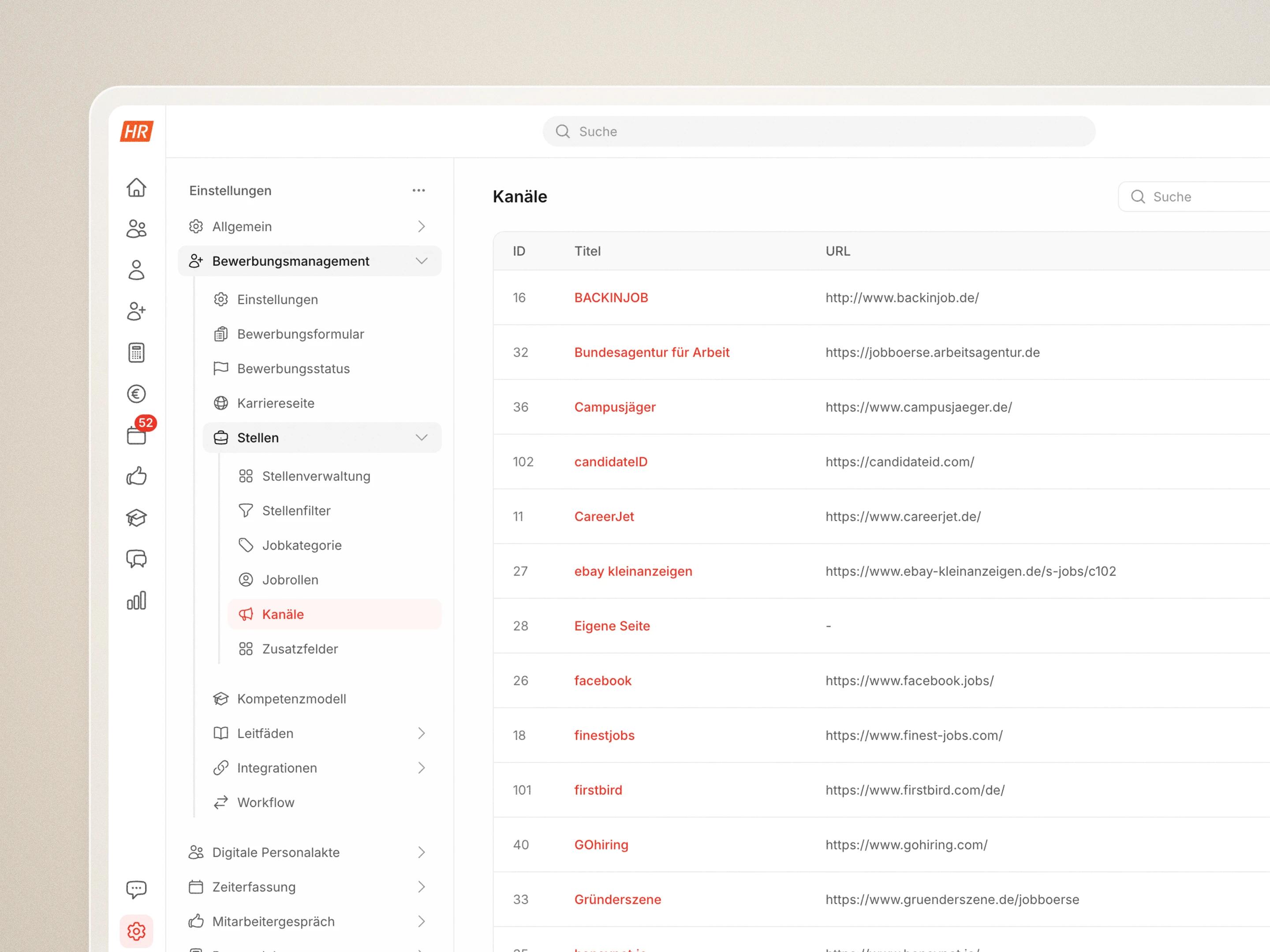Viewport: 1270px width, 952px height.
Task: Click the global Suche field at top
Action: coord(819,131)
